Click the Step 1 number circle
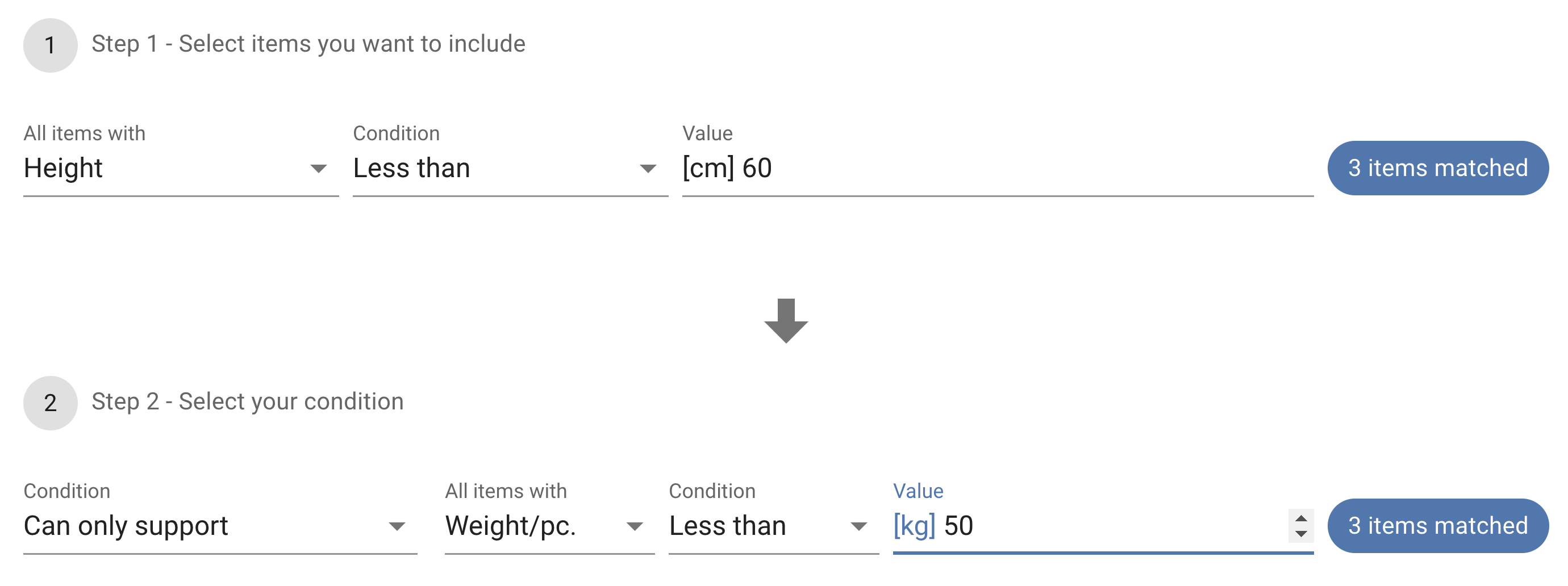This screenshot has height=586, width=1568. pos(50,45)
